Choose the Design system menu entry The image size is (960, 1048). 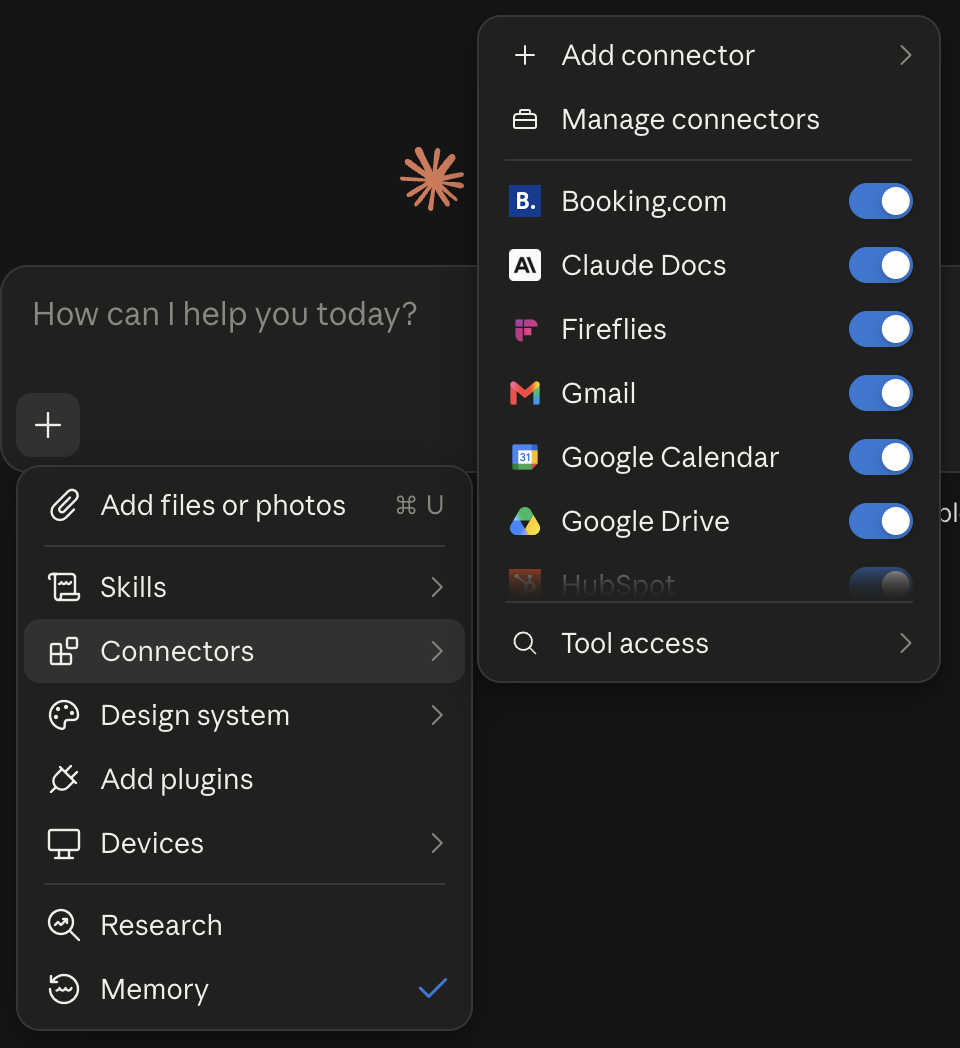(x=245, y=715)
